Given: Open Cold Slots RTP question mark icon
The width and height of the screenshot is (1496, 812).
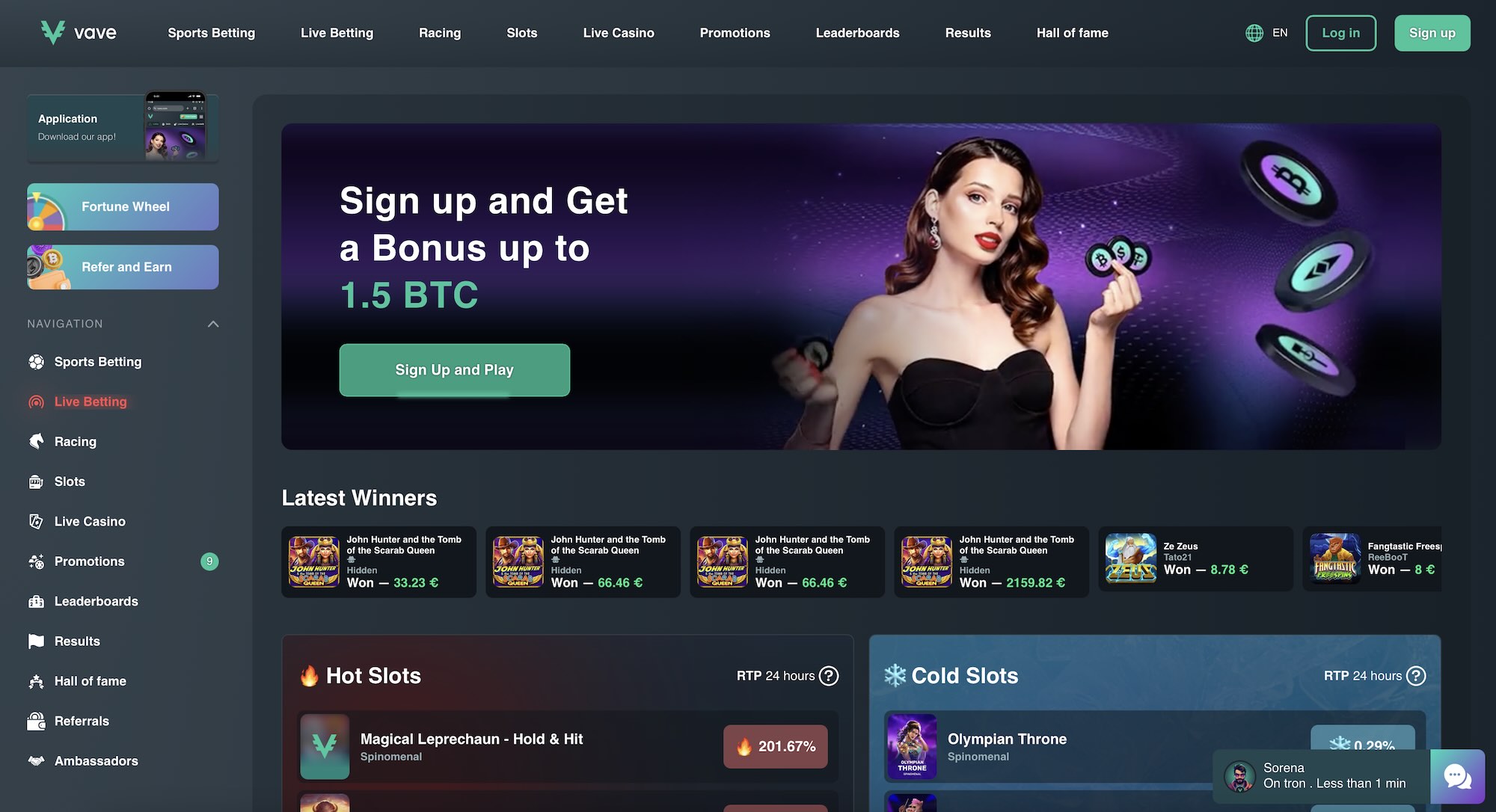Looking at the screenshot, I should pyautogui.click(x=1416, y=676).
